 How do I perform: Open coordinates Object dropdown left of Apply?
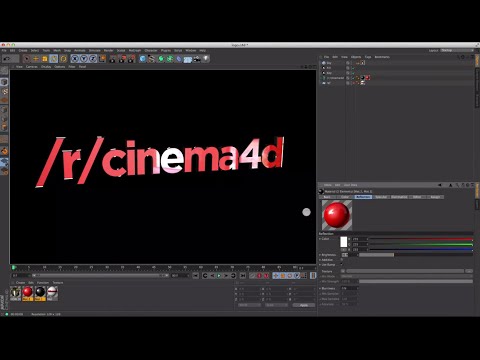[x=249, y=305]
